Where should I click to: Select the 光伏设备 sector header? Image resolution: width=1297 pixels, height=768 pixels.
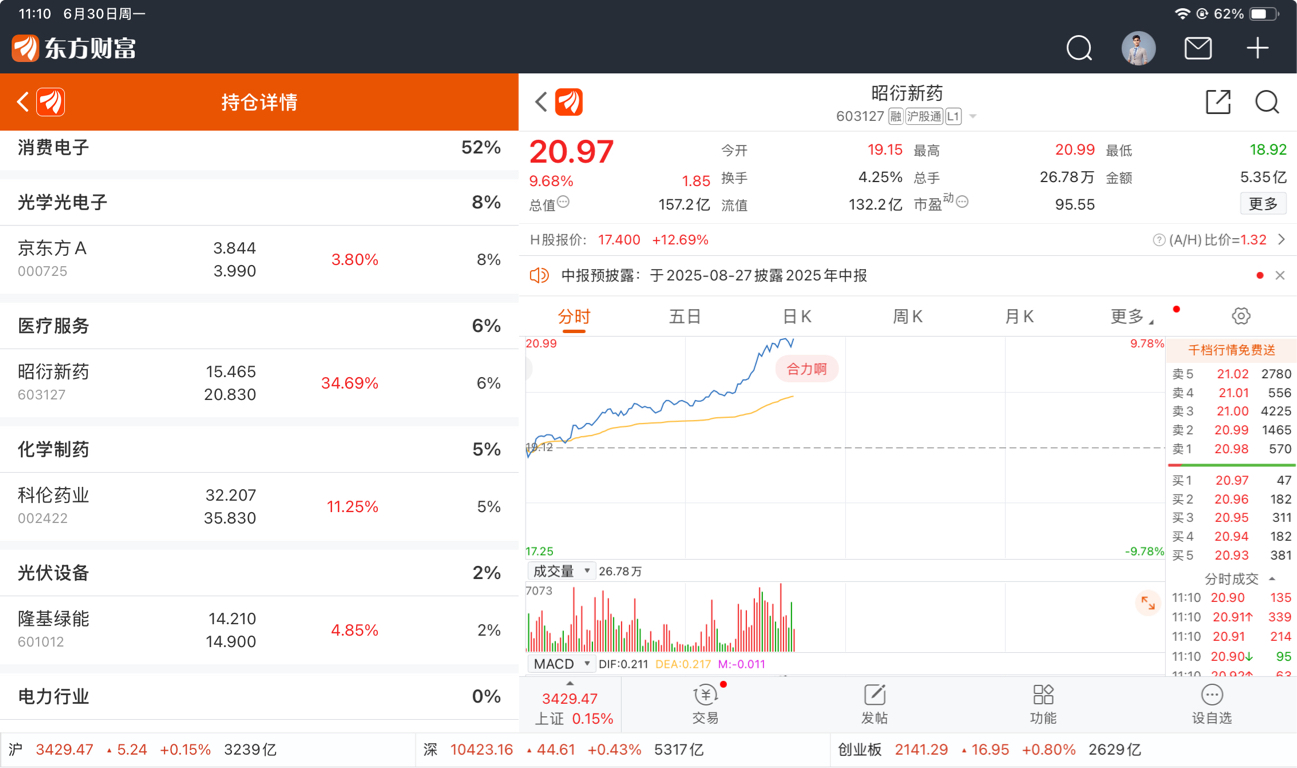point(259,573)
